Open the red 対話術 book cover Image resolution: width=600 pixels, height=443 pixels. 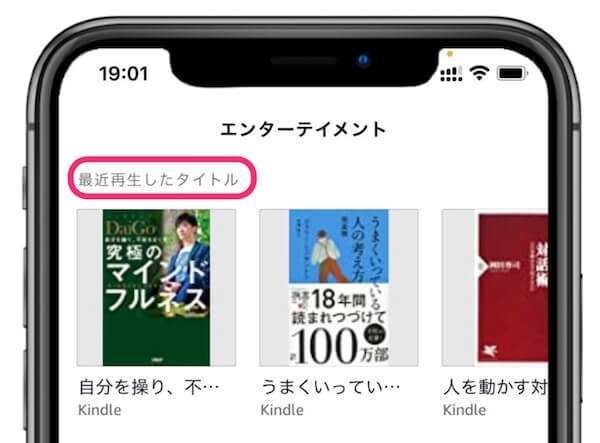(513, 288)
